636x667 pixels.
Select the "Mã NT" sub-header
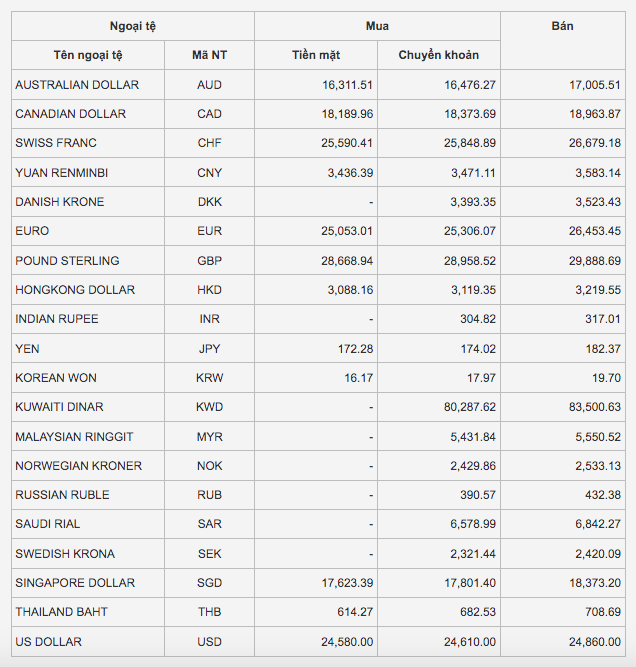coord(209,55)
